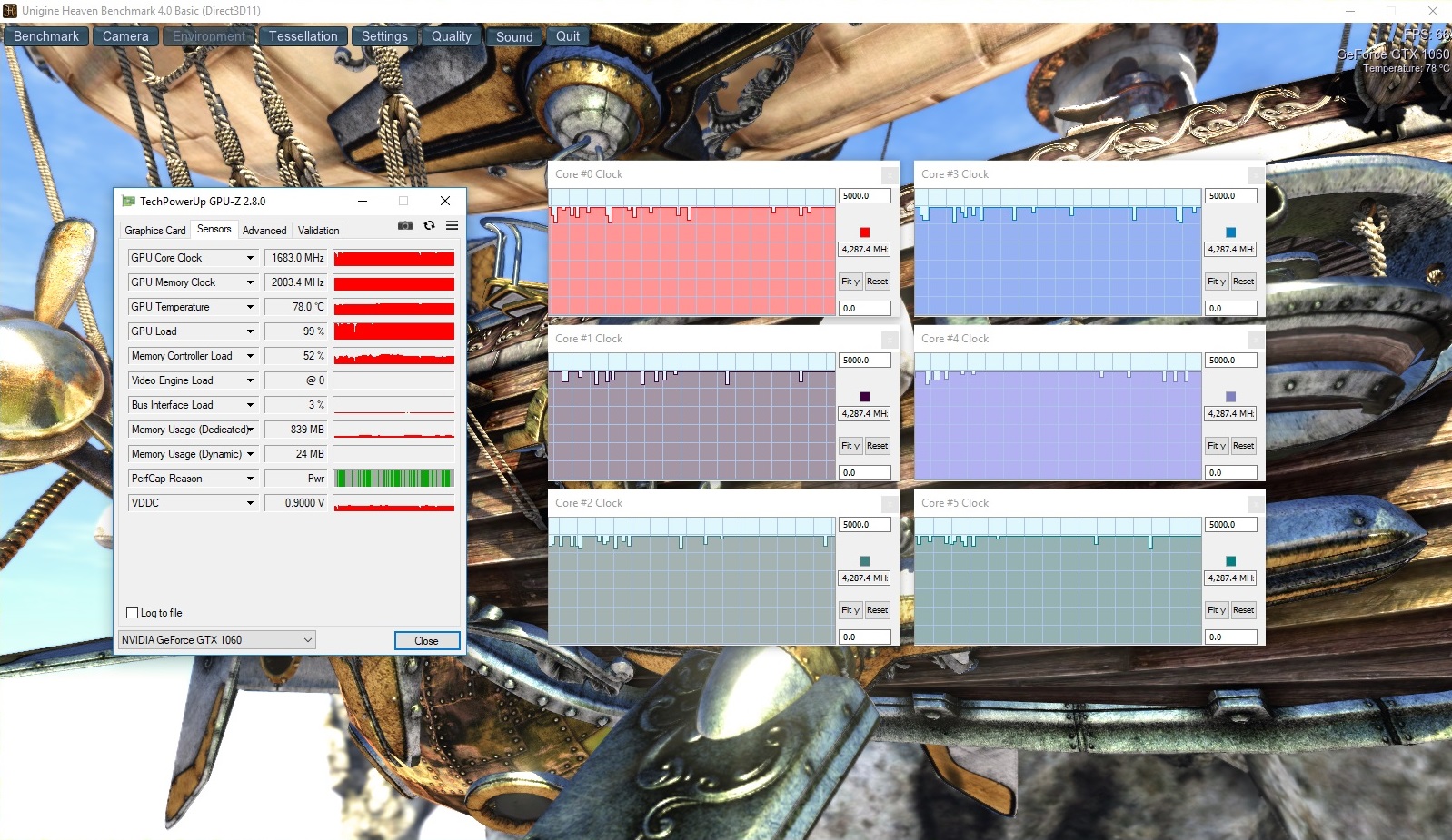Click the lavender swatch for Core #4
The height and width of the screenshot is (840, 1452).
point(1231,397)
